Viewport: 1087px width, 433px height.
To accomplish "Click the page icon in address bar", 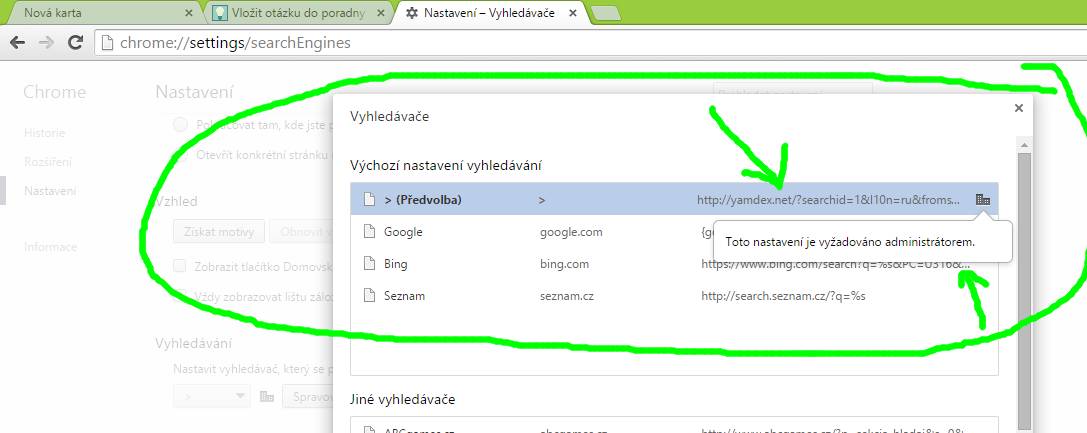I will coord(107,43).
